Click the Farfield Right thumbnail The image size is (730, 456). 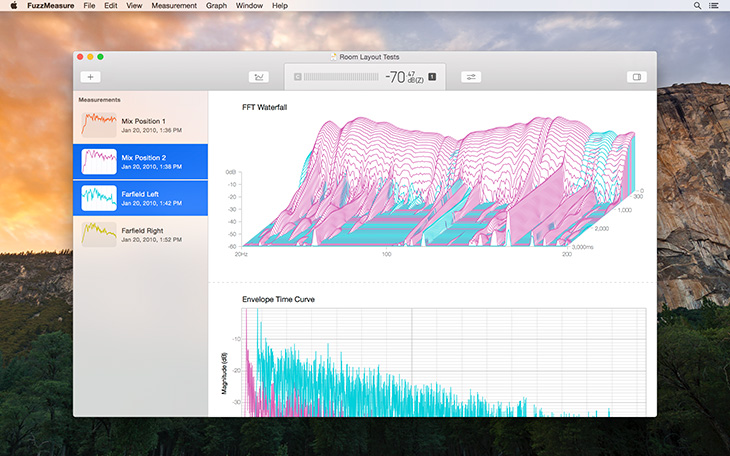pos(97,233)
